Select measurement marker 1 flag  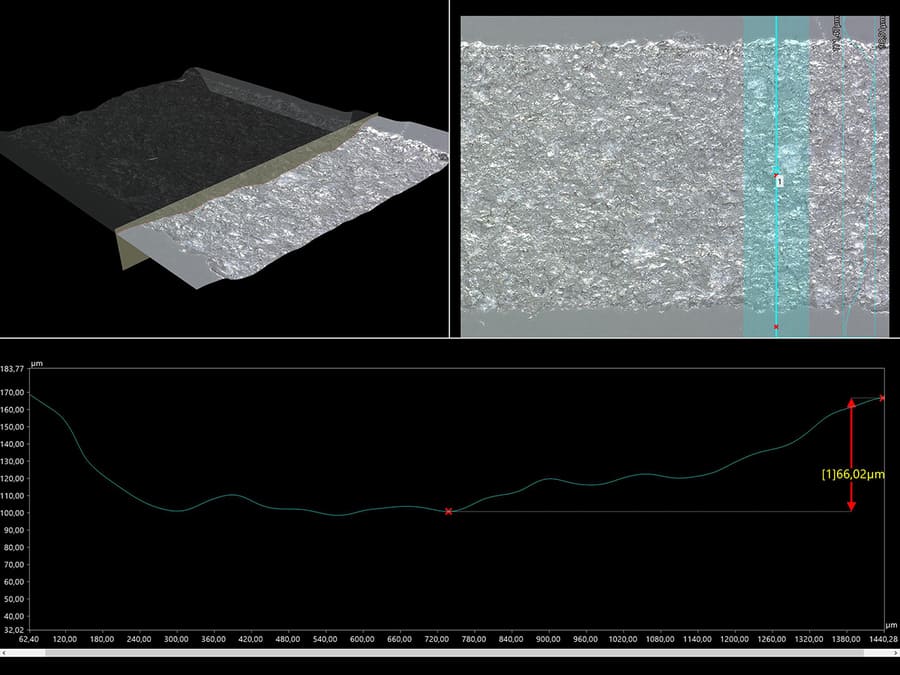pos(779,182)
